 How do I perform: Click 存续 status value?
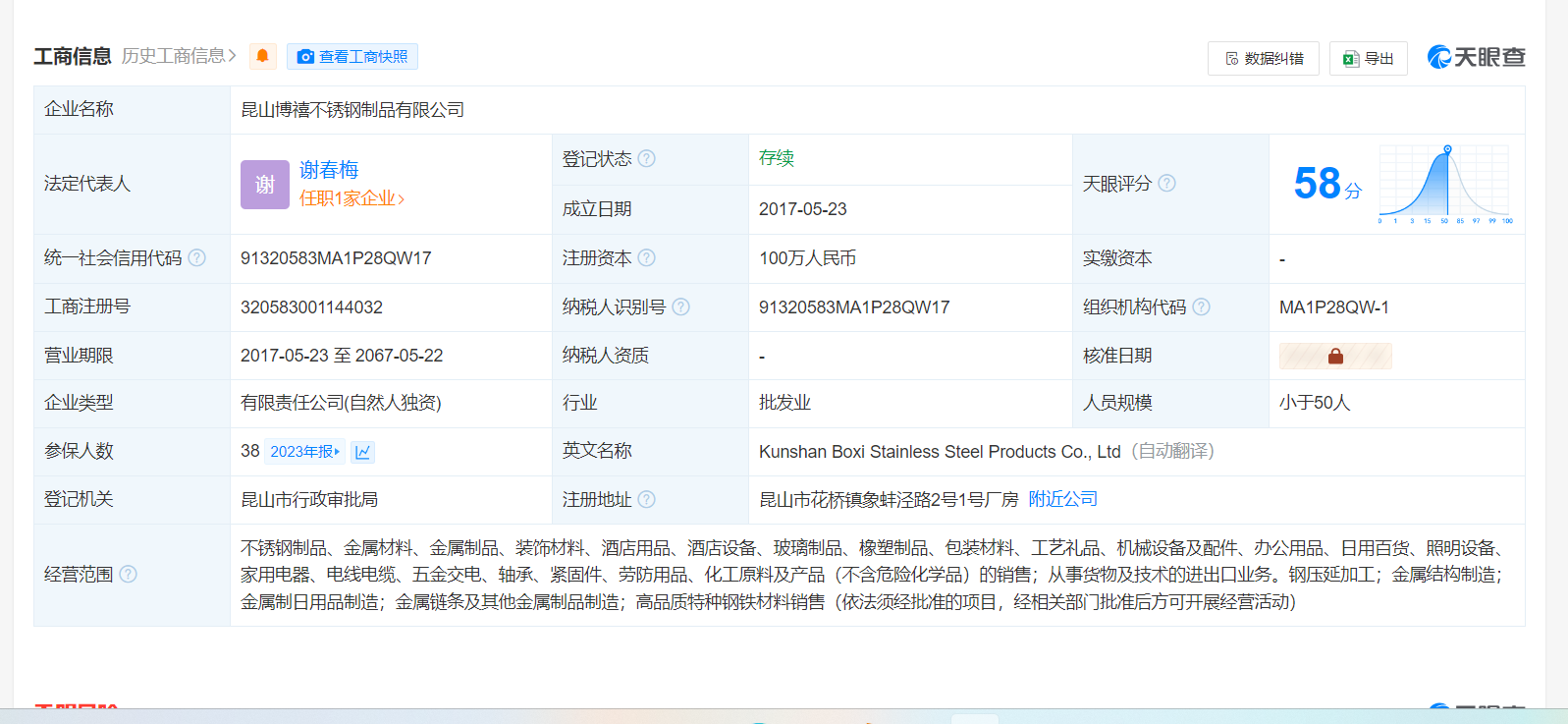(777, 158)
